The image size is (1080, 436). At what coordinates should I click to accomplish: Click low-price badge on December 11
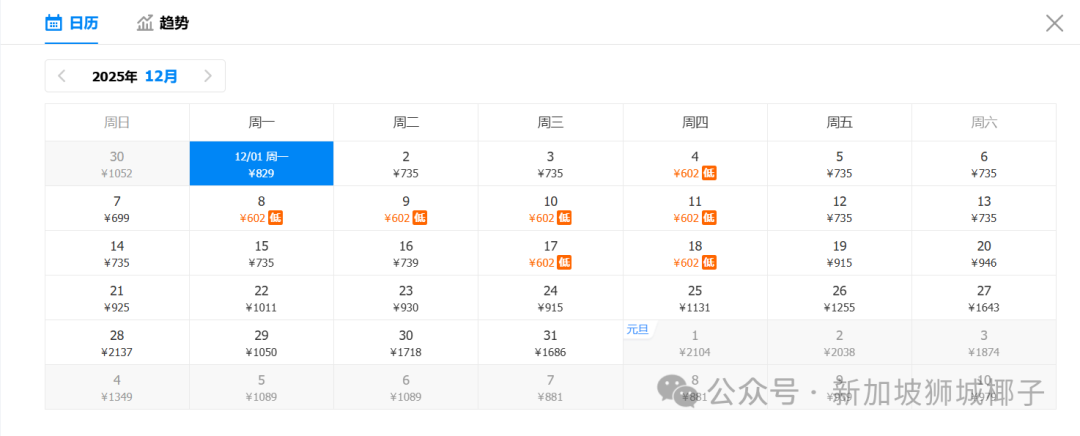click(x=709, y=218)
